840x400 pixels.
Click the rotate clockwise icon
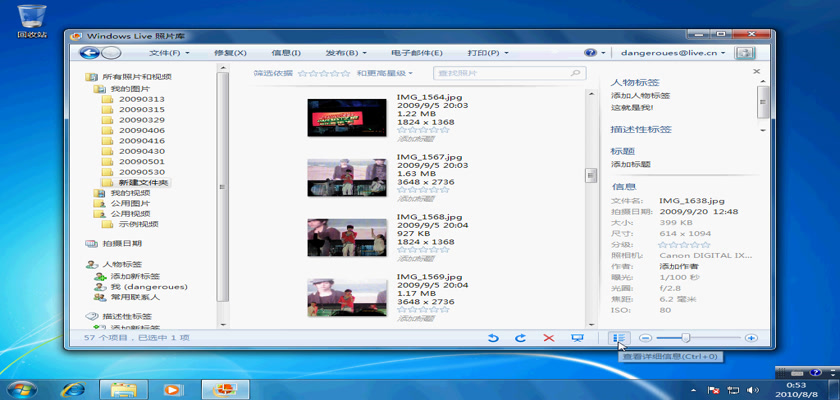(x=520, y=339)
